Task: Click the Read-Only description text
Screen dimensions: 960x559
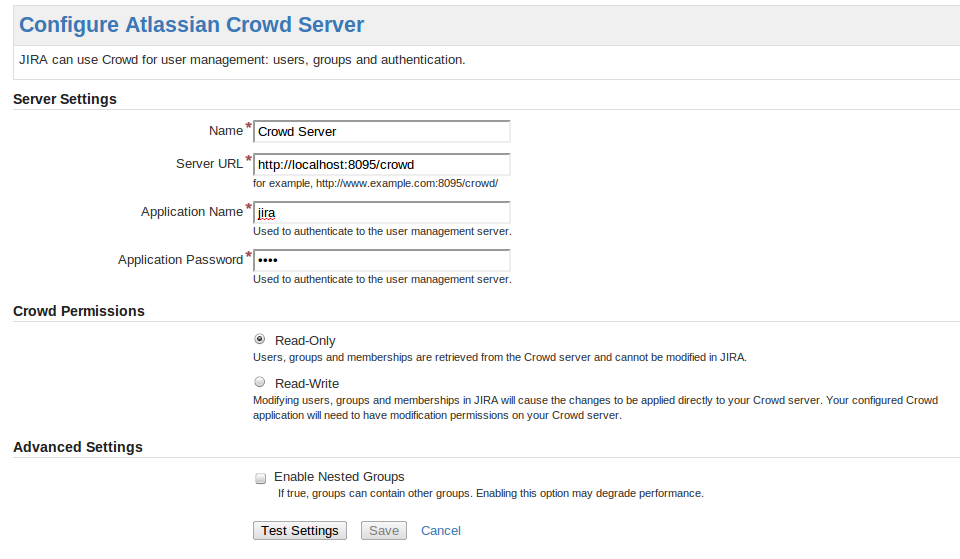Action: click(500, 358)
